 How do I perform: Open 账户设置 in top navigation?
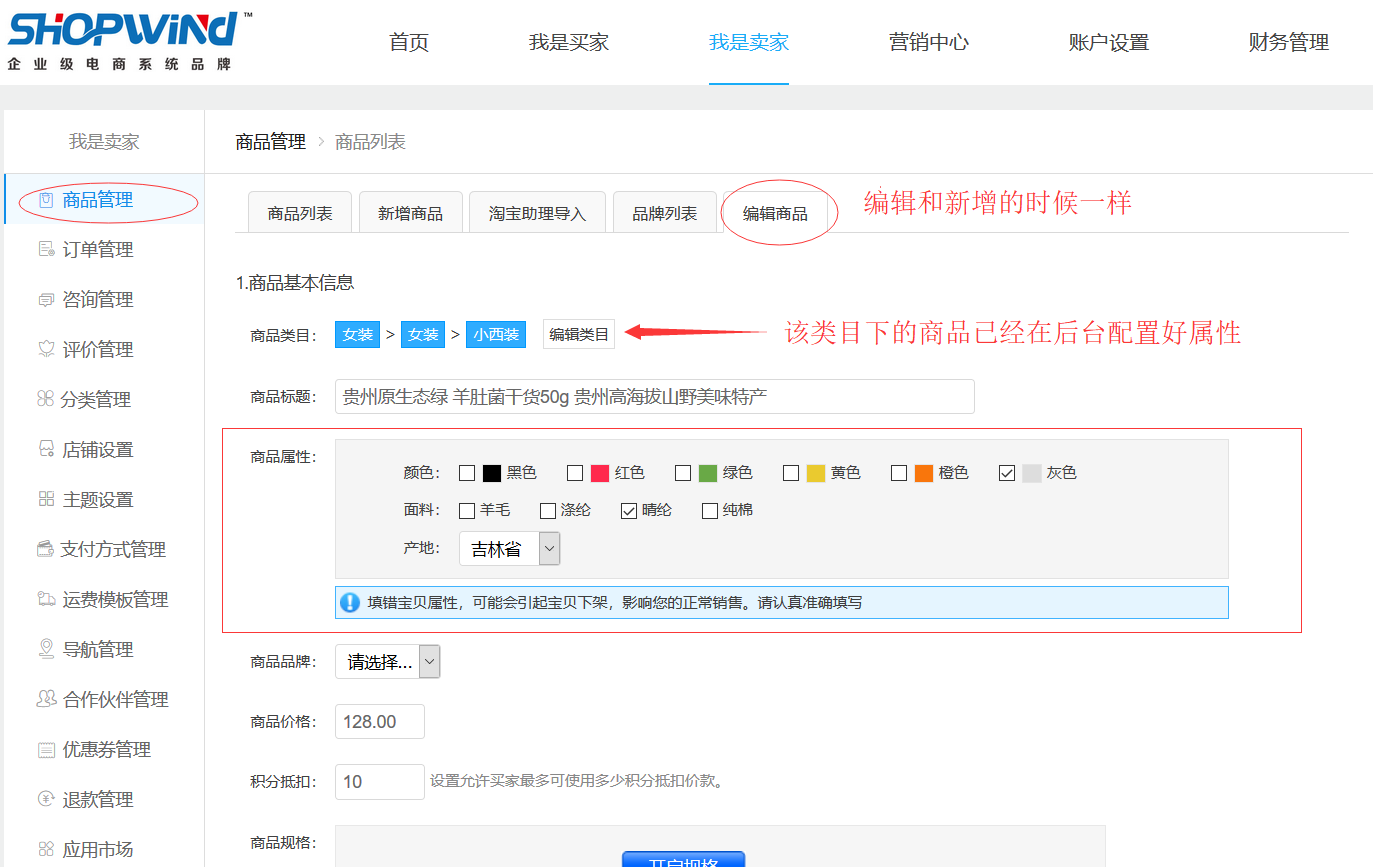tap(1109, 42)
